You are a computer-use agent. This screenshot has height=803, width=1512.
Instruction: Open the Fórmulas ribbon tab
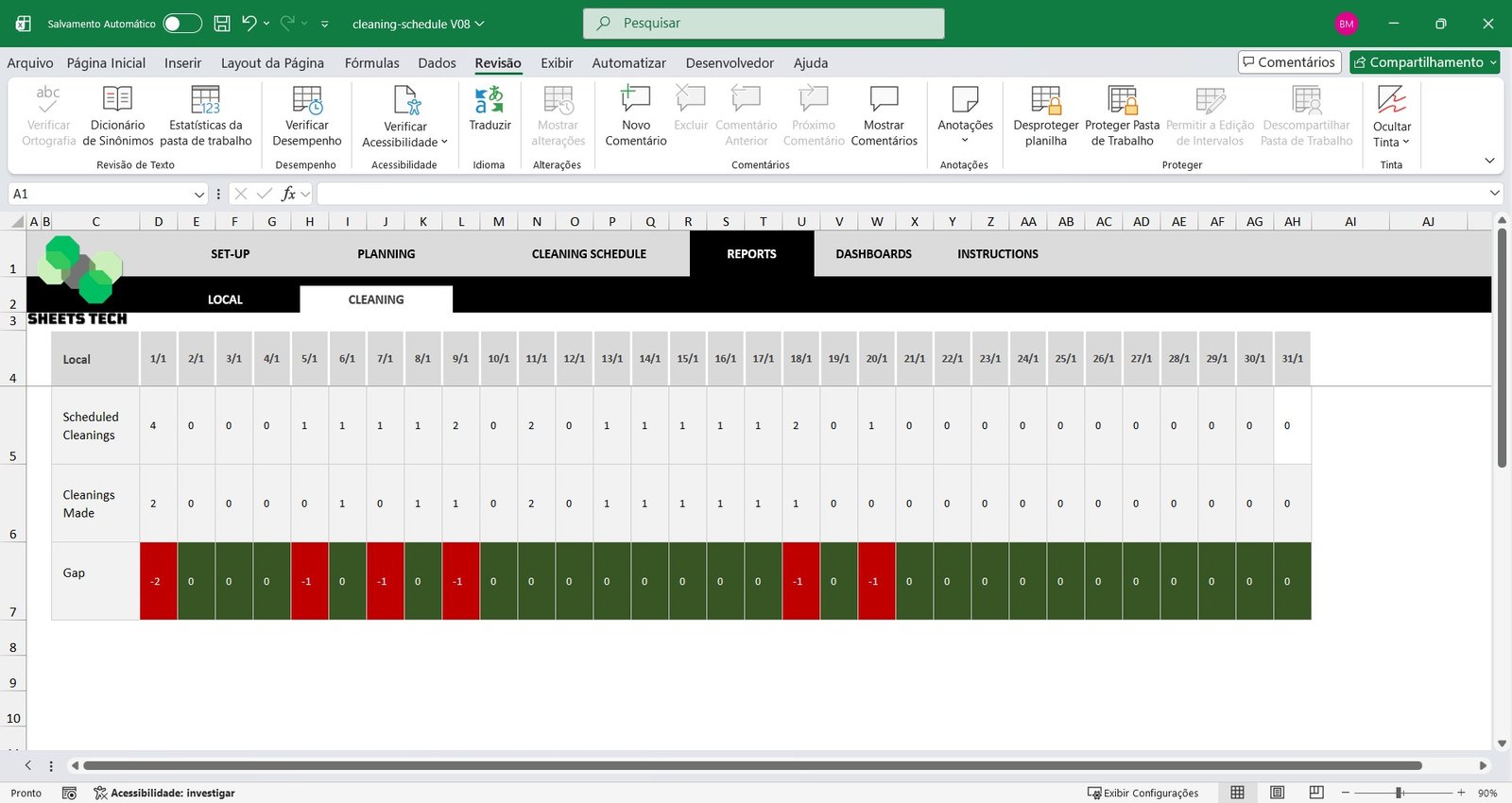(371, 63)
